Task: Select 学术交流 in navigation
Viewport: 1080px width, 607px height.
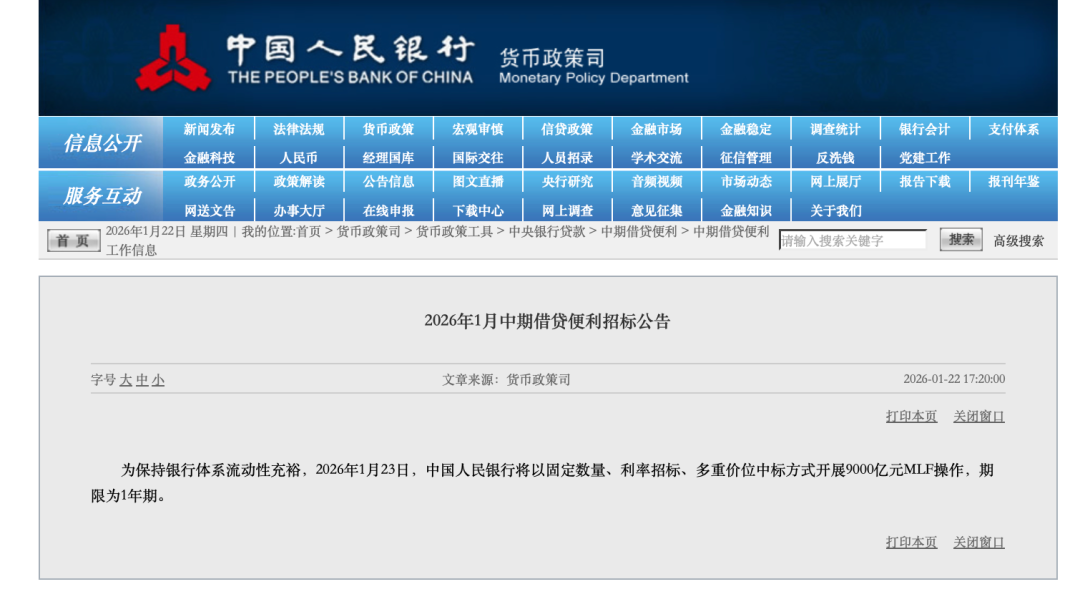Action: (x=656, y=158)
